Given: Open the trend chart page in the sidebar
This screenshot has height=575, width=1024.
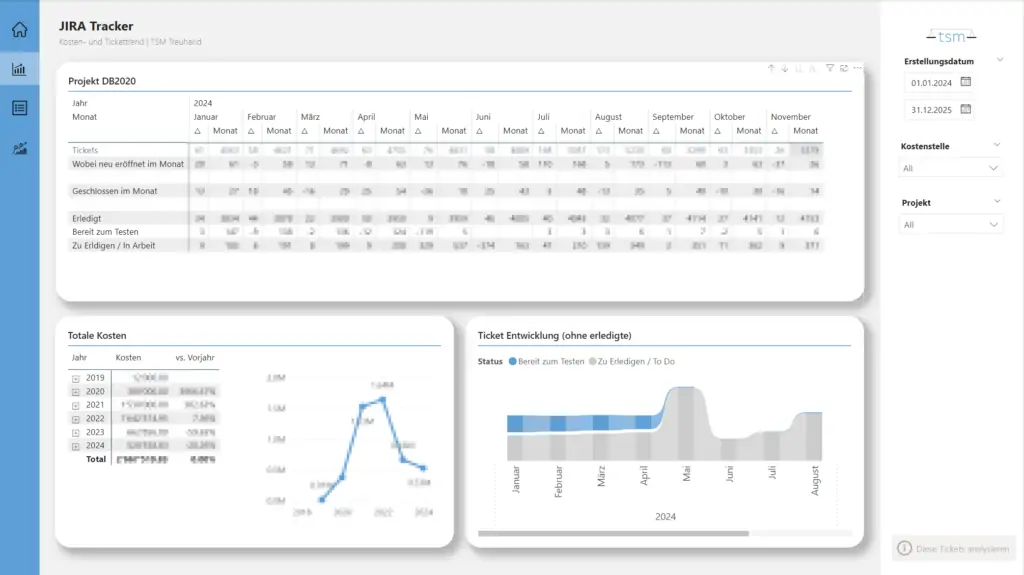Looking at the screenshot, I should 20,148.
